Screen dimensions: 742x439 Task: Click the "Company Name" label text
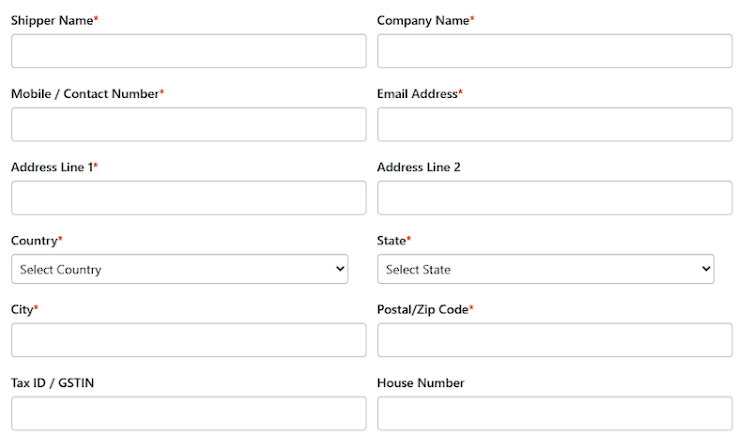423,20
